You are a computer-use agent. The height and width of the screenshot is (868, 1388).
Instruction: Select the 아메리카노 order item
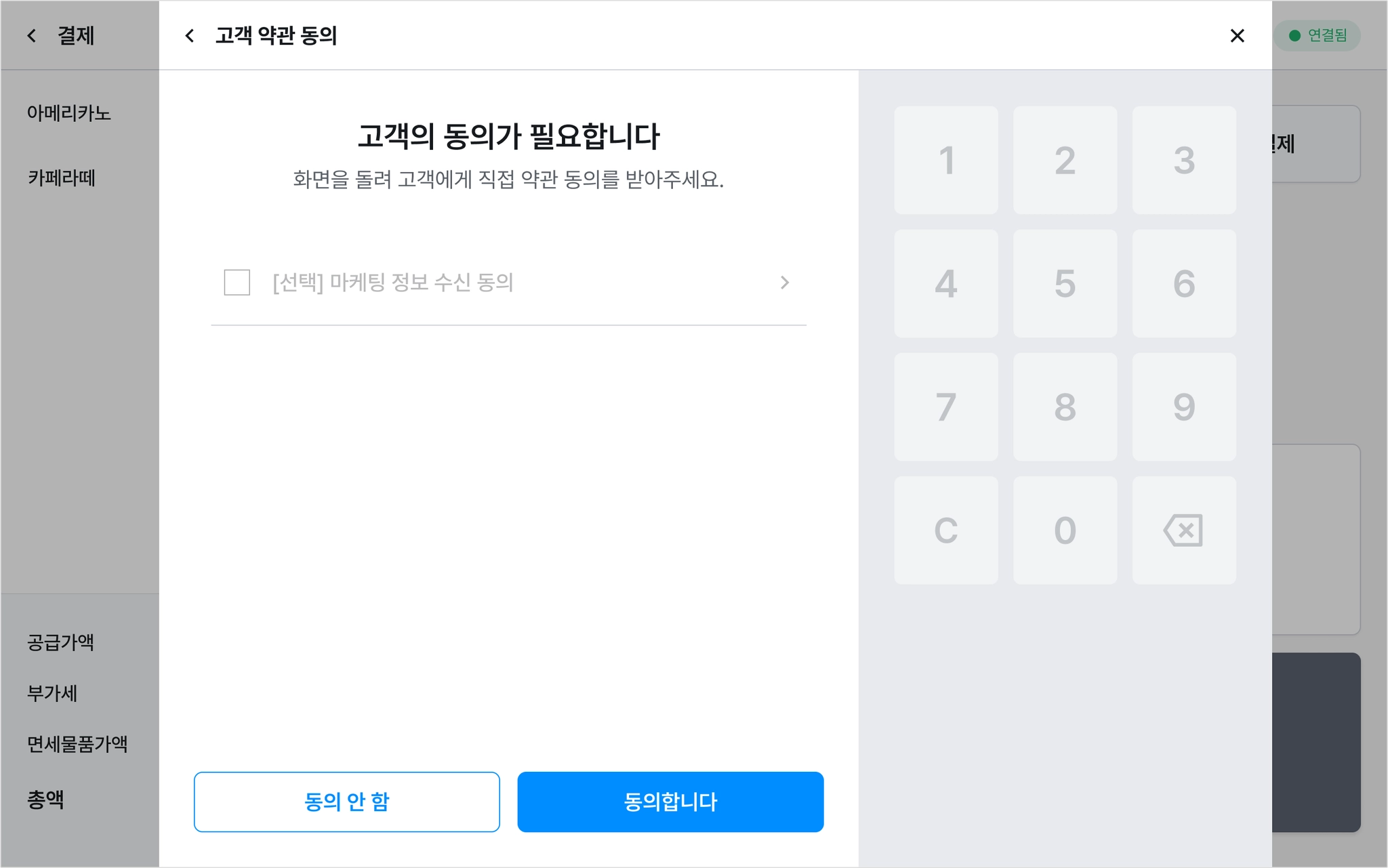tap(69, 112)
